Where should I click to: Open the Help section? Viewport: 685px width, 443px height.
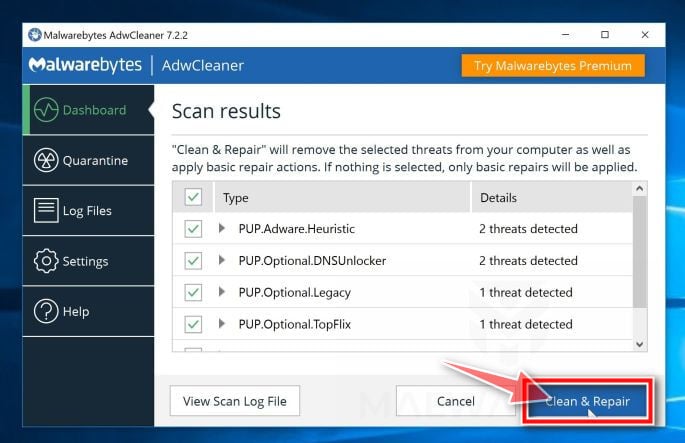(x=88, y=311)
